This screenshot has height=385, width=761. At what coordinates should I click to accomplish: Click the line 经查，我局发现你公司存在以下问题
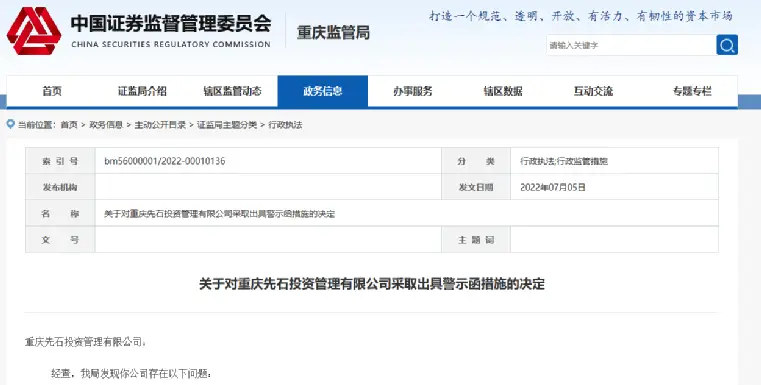[132, 373]
